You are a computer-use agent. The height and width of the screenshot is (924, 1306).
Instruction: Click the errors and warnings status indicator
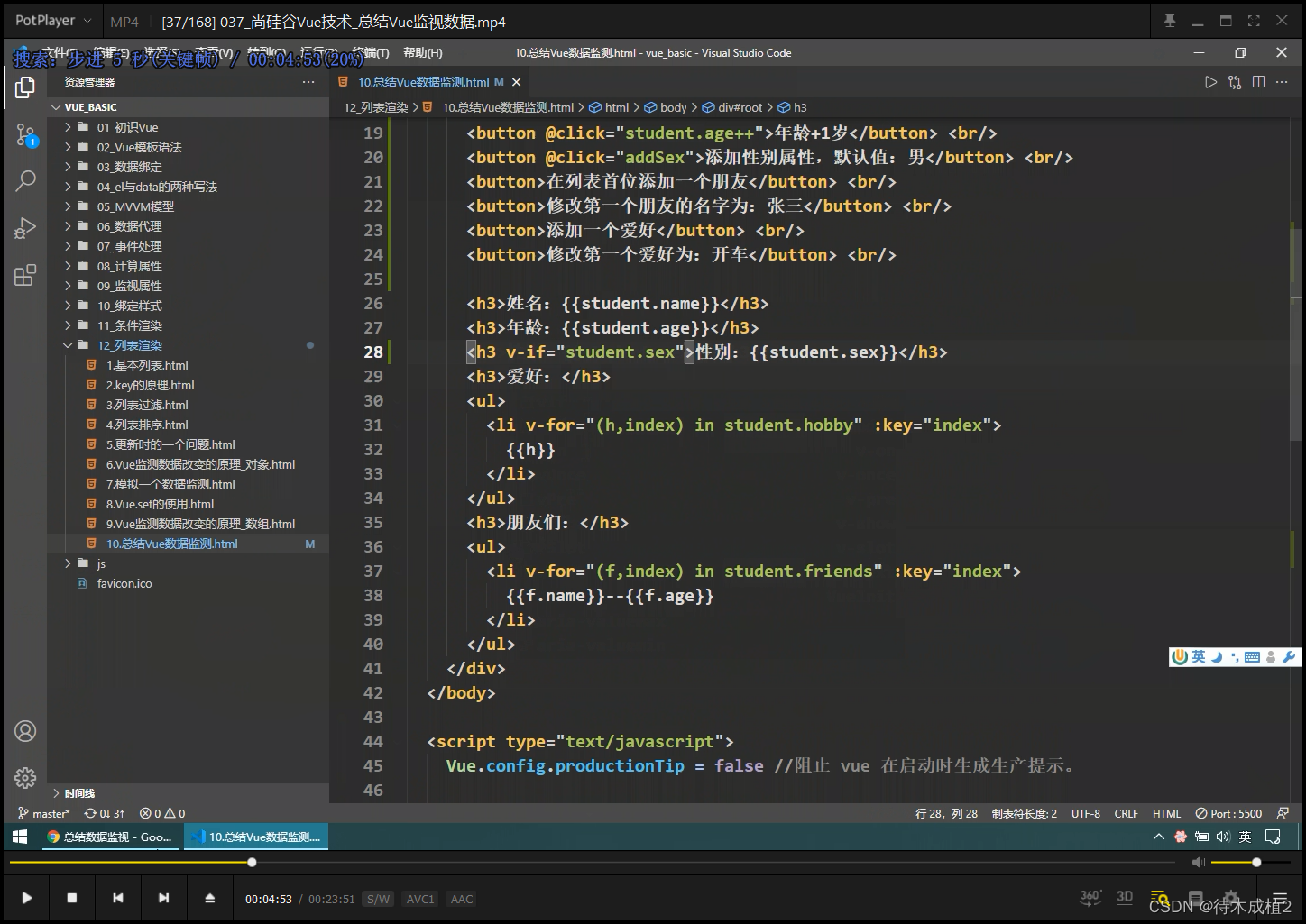[162, 813]
